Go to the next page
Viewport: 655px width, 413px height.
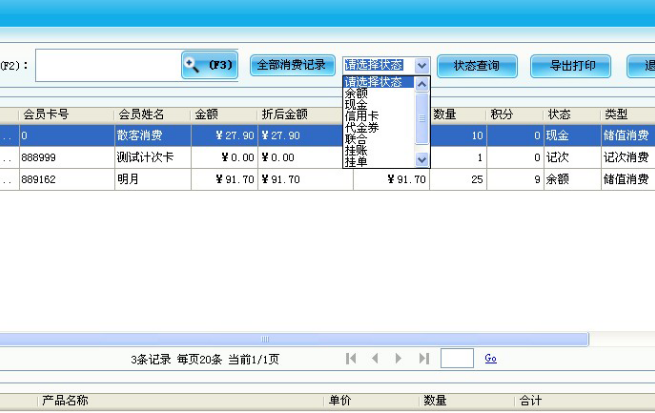point(398,358)
